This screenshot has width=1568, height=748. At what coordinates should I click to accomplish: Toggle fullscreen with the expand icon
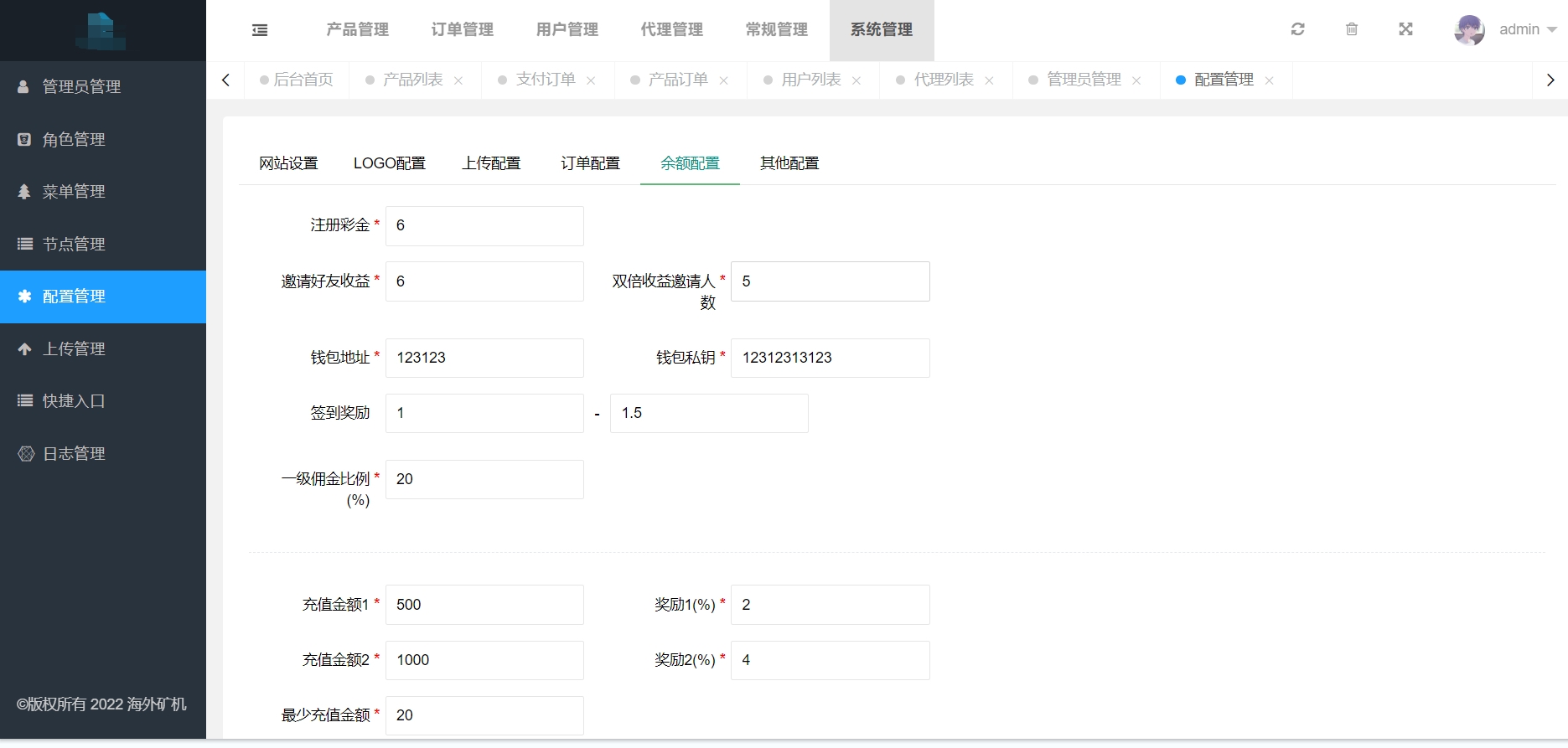point(1405,29)
